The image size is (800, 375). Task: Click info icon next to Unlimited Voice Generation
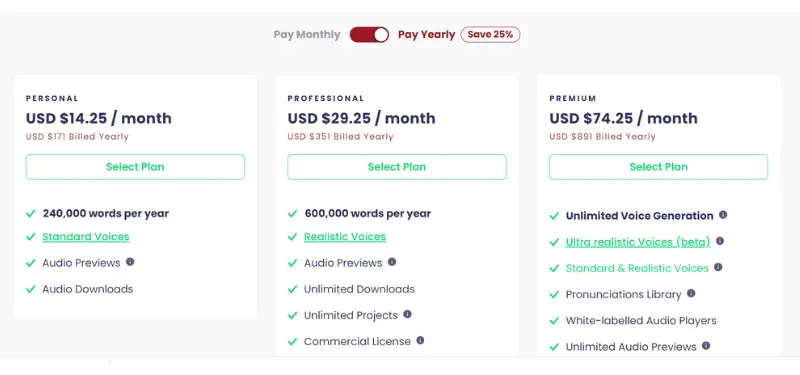point(723,215)
